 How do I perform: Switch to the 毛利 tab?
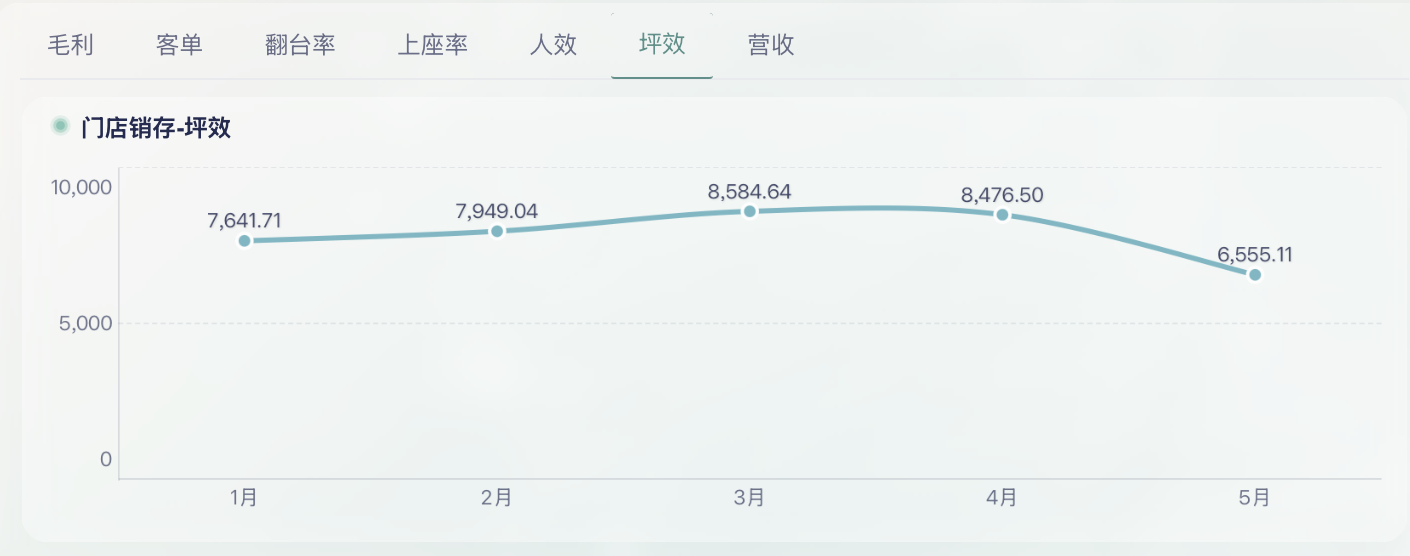pos(70,45)
